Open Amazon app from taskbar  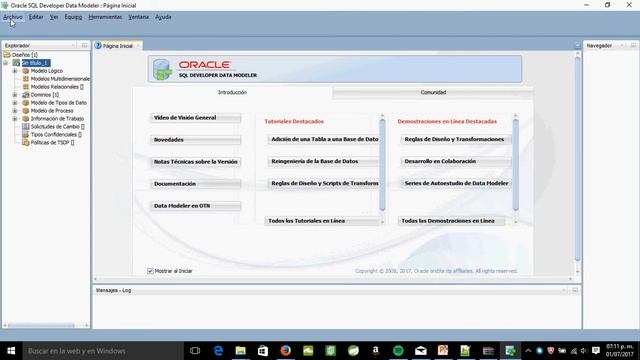pyautogui.click(x=376, y=351)
